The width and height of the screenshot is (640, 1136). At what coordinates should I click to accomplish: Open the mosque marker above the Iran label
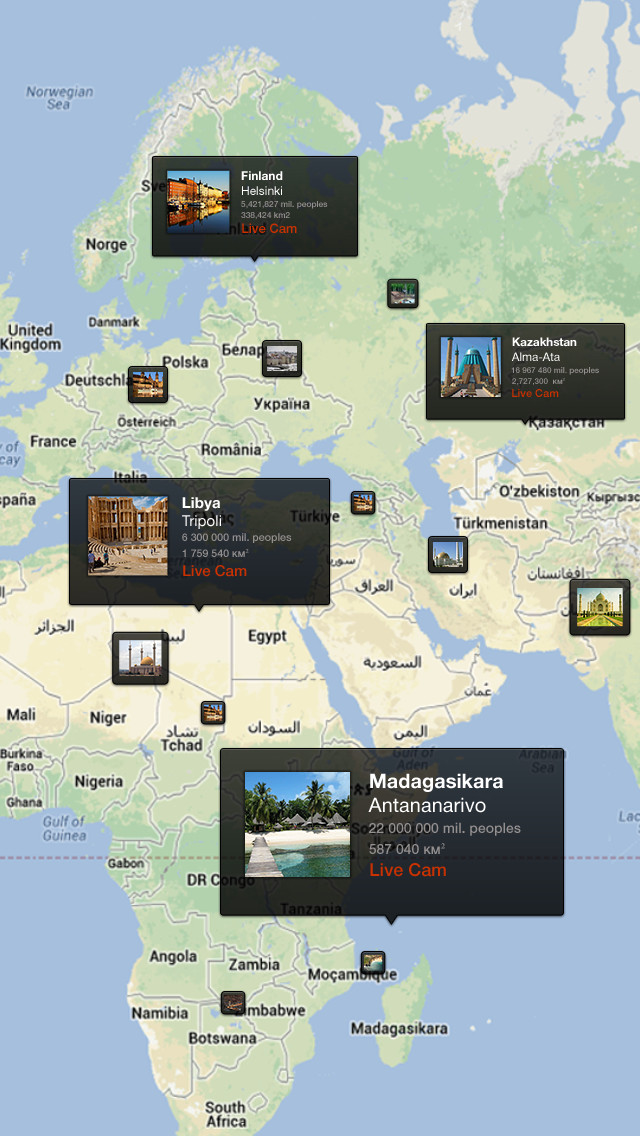(x=447, y=554)
